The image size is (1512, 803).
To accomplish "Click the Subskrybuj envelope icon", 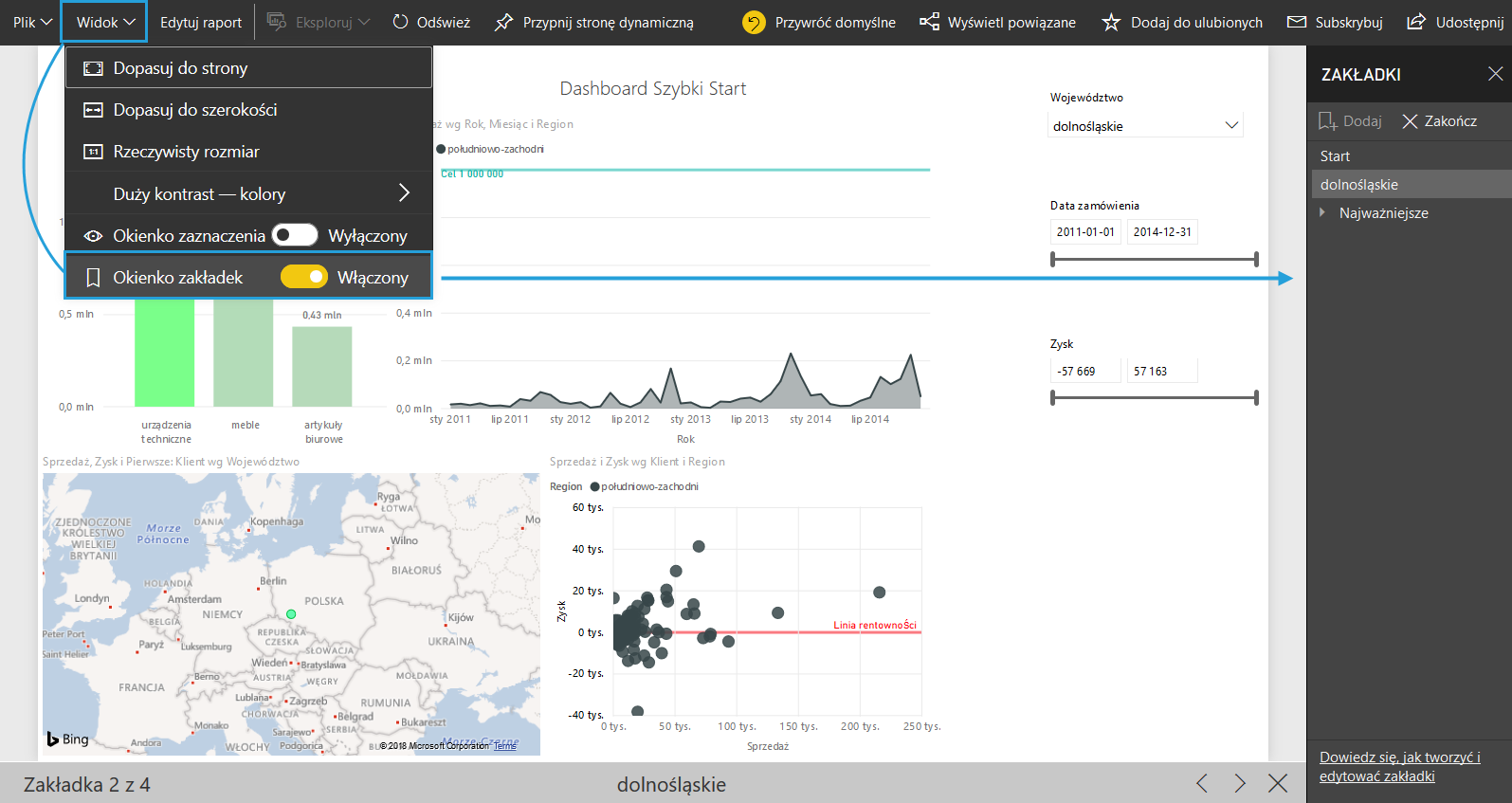I will tap(1296, 22).
